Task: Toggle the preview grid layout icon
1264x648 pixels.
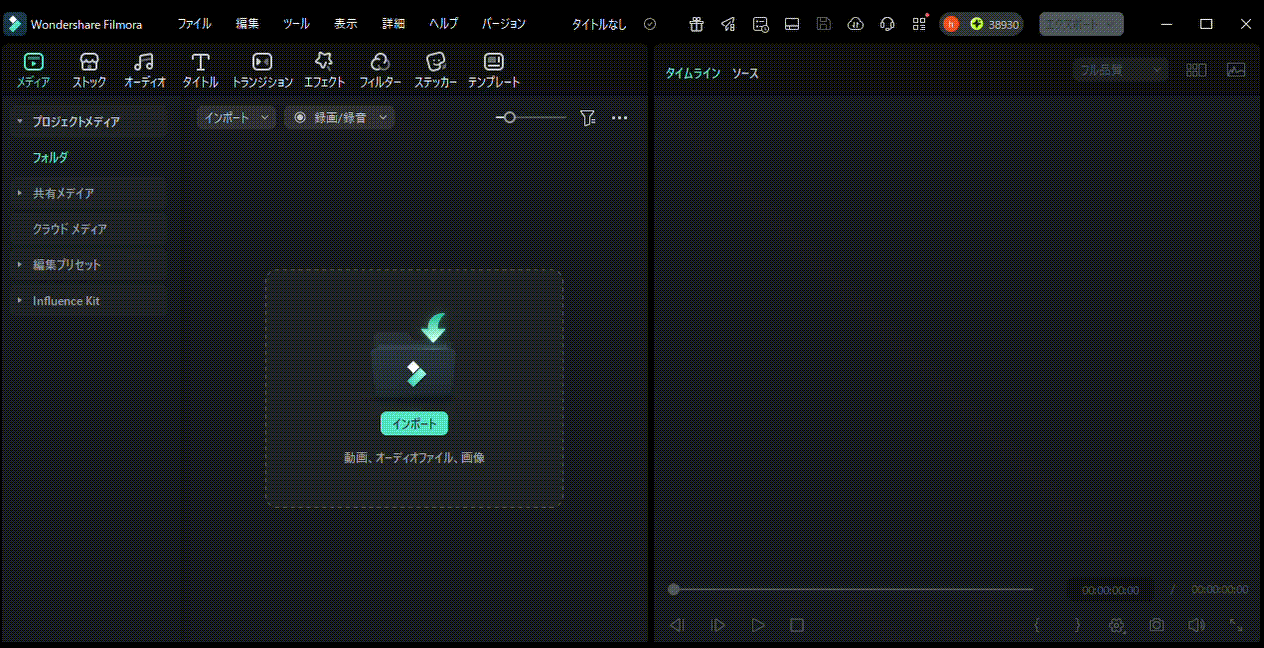Action: click(x=1196, y=70)
